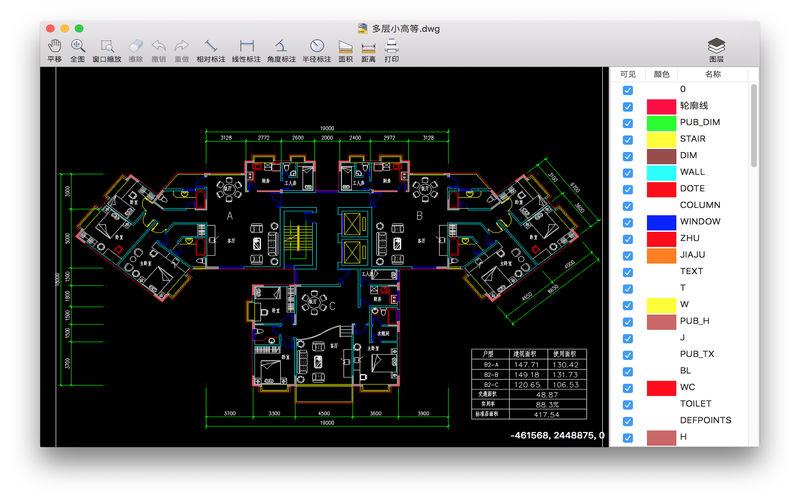Click the layer list vertical scrollbar
This screenshot has height=500, width=800.
(x=754, y=126)
